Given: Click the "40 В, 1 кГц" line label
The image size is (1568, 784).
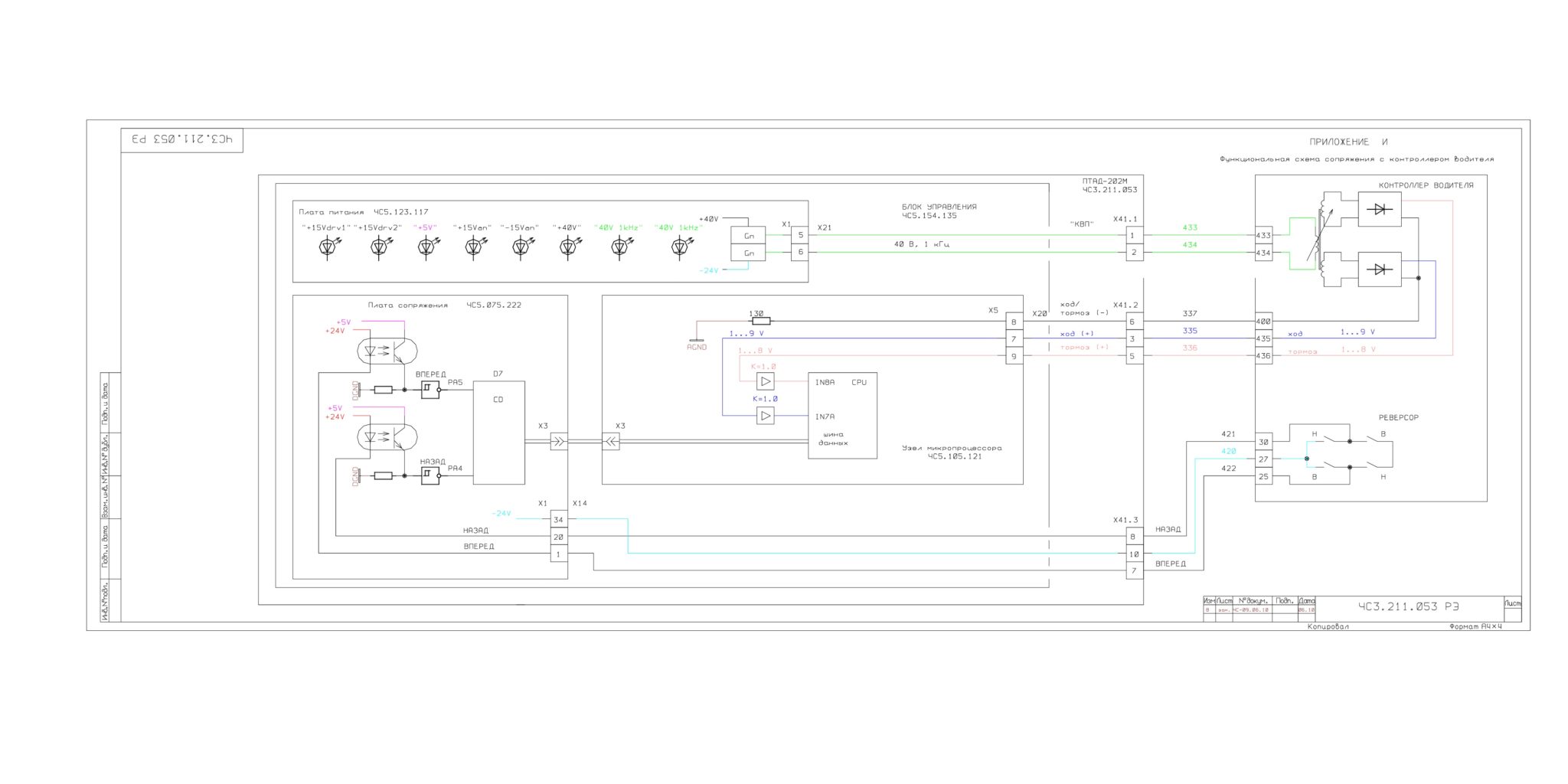Looking at the screenshot, I should (x=922, y=244).
